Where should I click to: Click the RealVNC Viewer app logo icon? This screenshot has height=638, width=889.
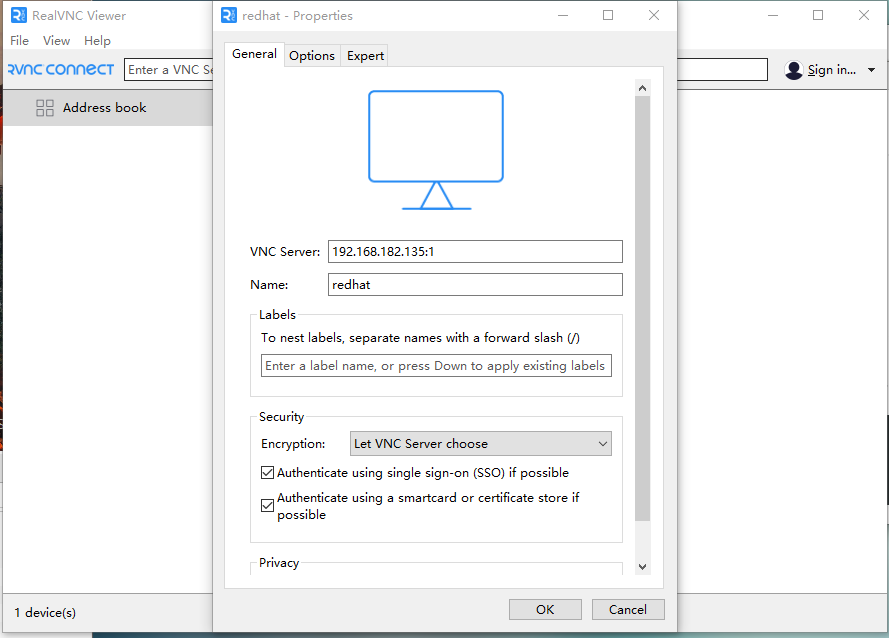coord(19,15)
